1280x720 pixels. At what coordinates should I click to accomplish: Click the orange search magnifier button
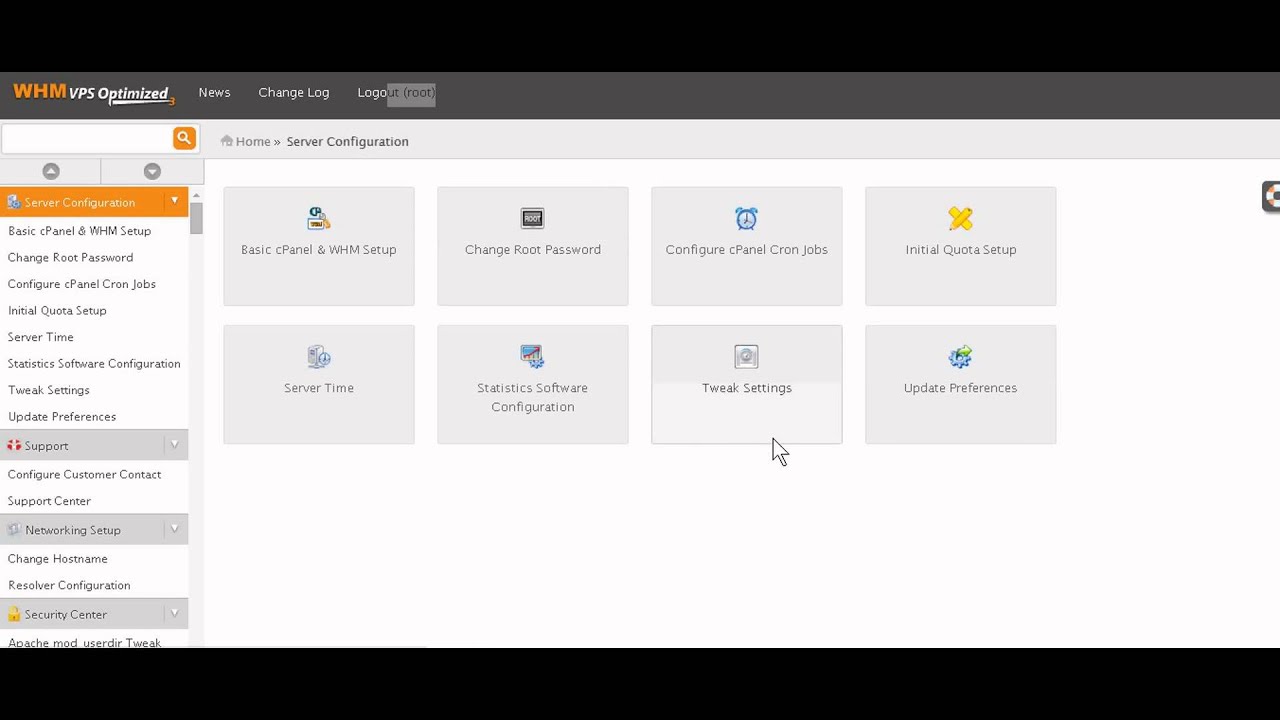(x=184, y=138)
